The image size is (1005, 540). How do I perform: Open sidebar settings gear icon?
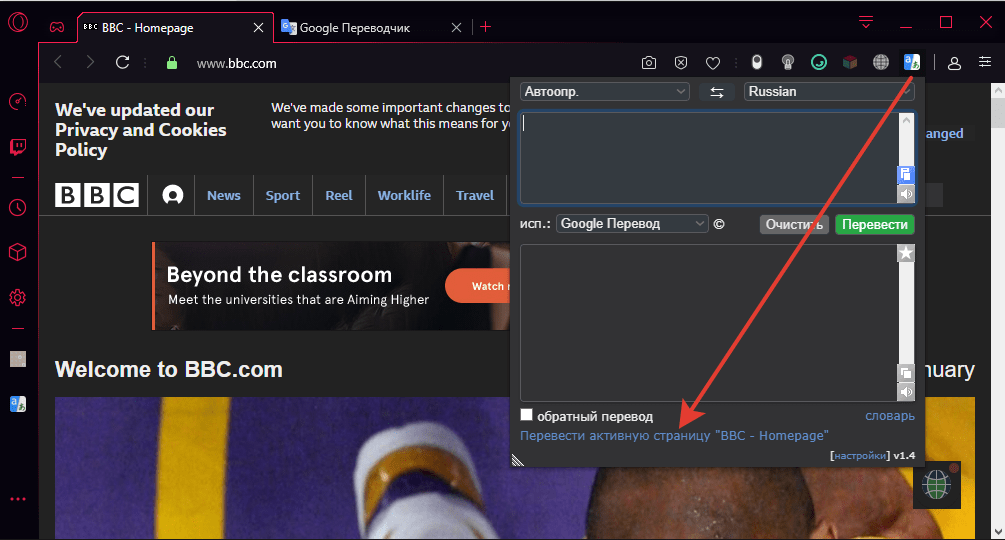tap(17, 297)
